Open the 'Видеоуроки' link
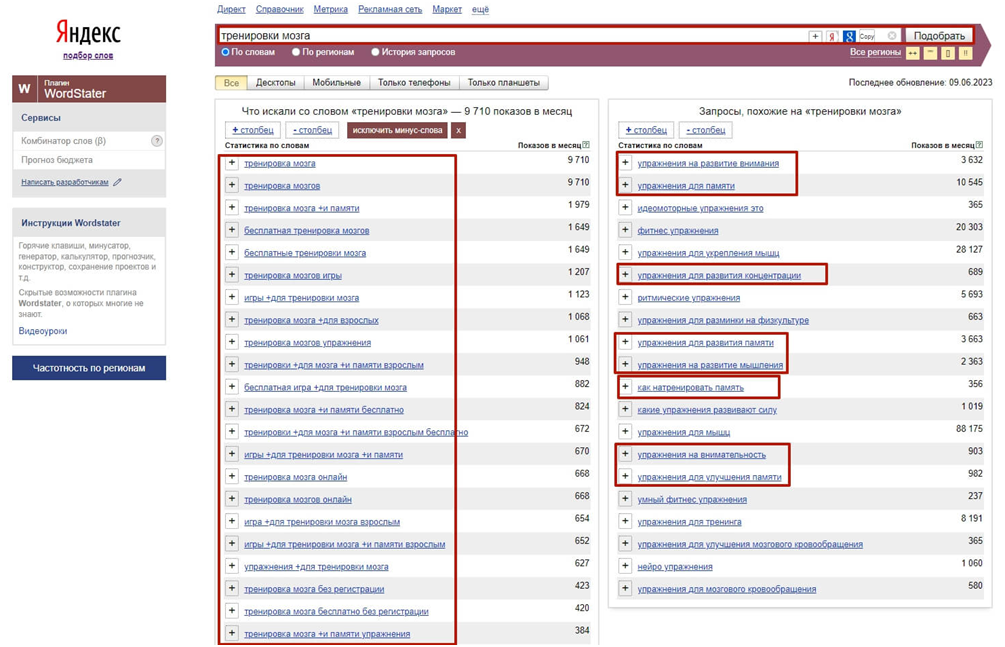This screenshot has height=647, width=1005. pos(43,331)
